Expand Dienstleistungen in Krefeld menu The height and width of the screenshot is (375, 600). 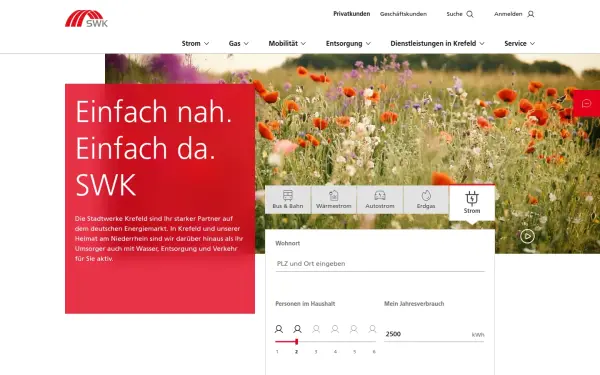(x=437, y=44)
